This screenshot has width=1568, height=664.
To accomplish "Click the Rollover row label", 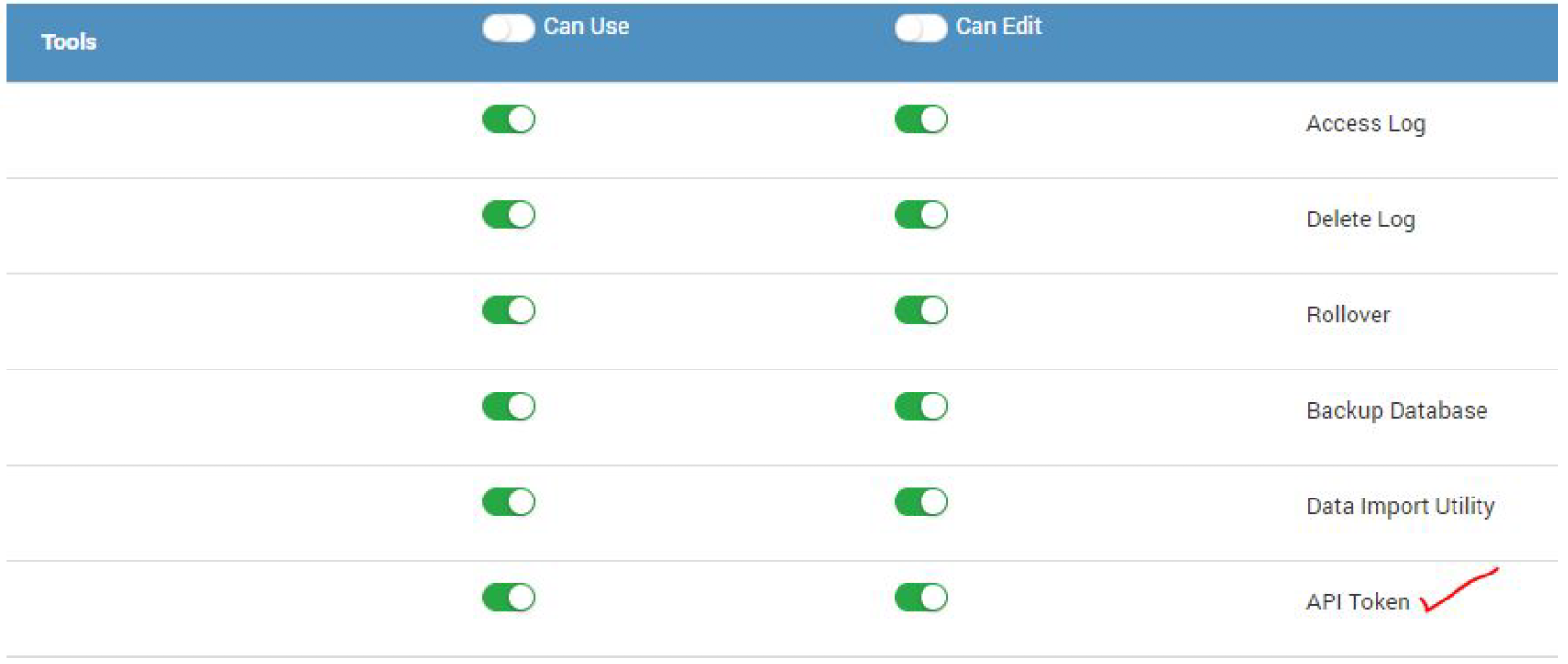I will click(1348, 316).
